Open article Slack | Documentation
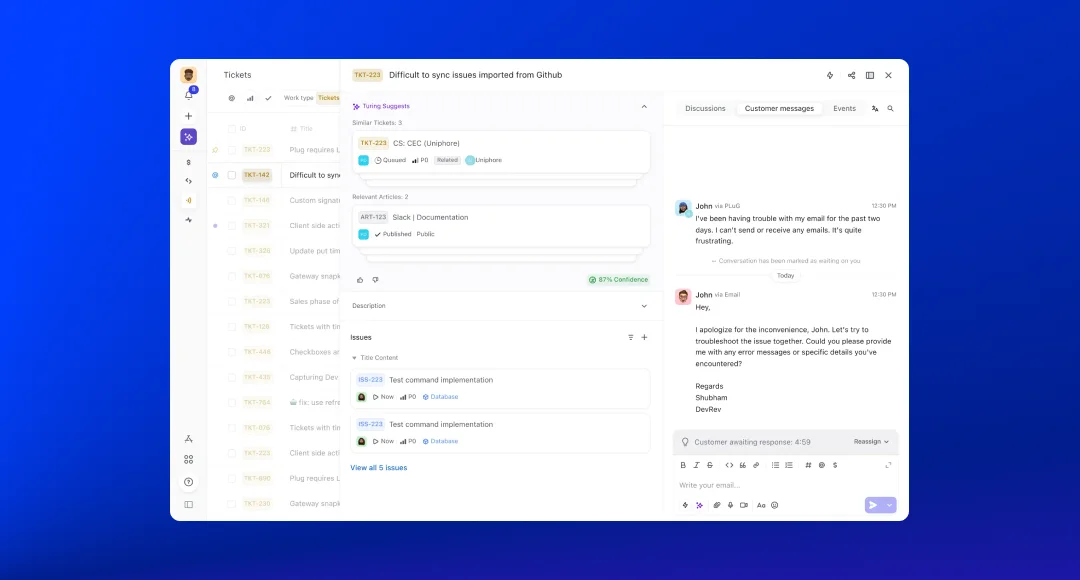Screen dimensions: 1080x580 501,225
